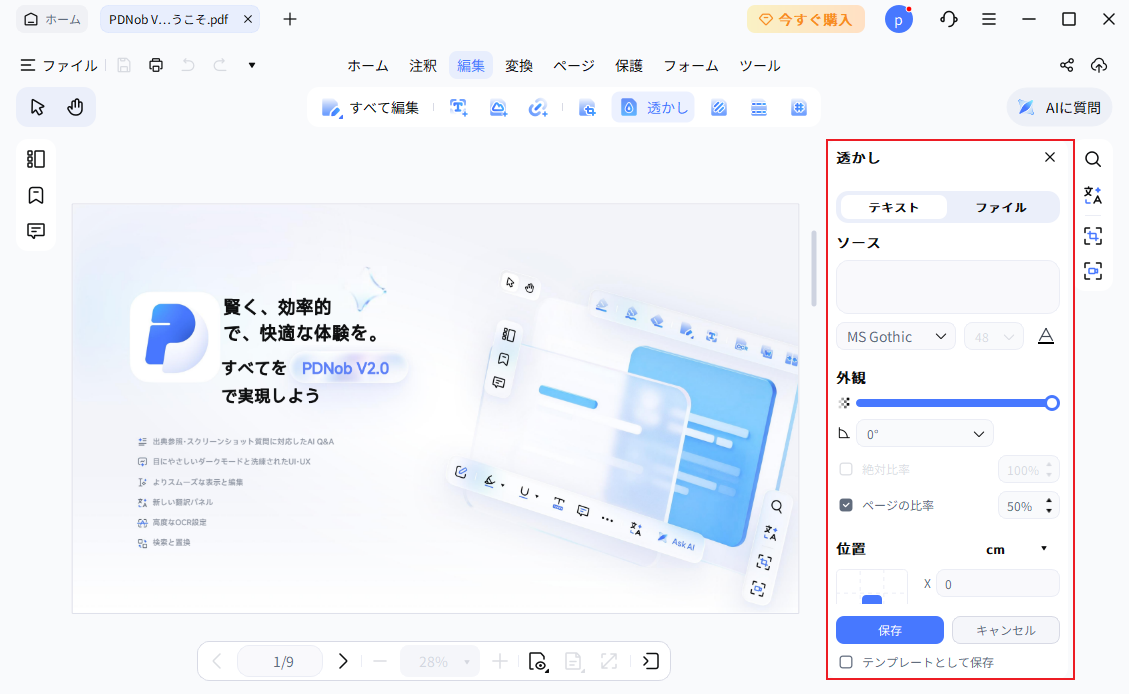Uncheck the ページの比率 option
Image resolution: width=1129 pixels, height=694 pixels.
tap(845, 505)
